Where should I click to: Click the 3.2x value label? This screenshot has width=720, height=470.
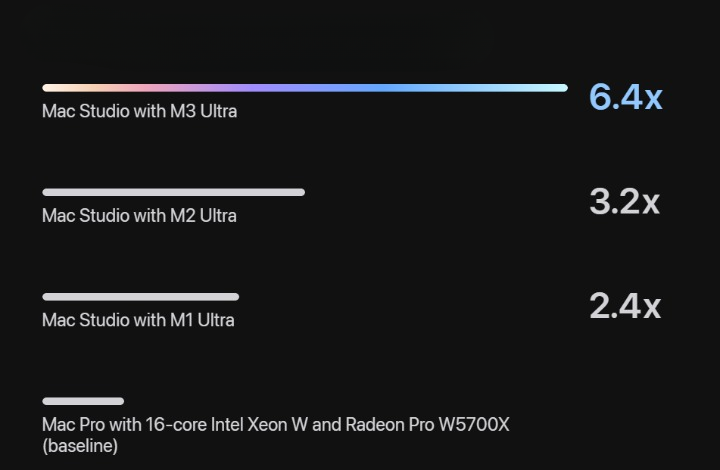[624, 201]
